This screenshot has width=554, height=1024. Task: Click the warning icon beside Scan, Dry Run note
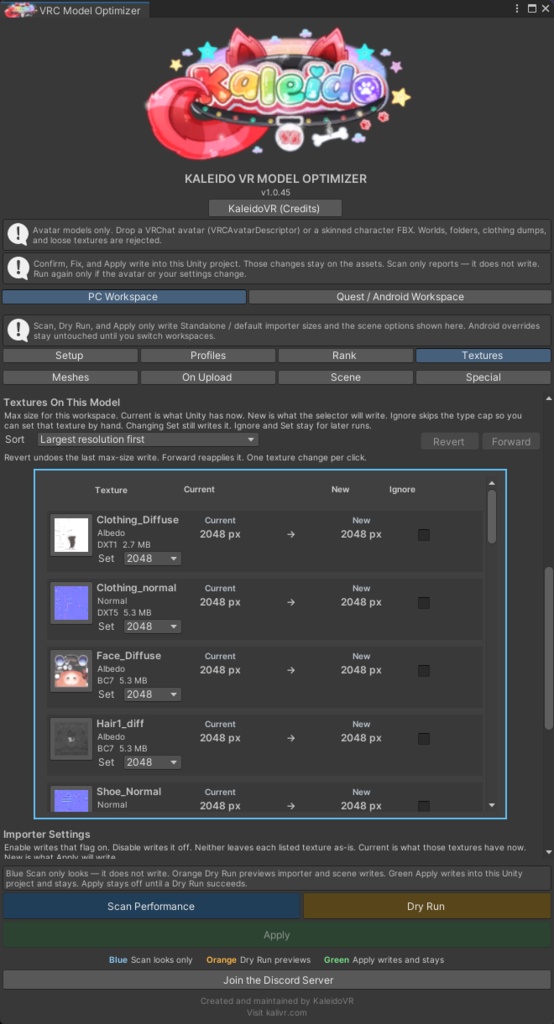tap(18, 331)
